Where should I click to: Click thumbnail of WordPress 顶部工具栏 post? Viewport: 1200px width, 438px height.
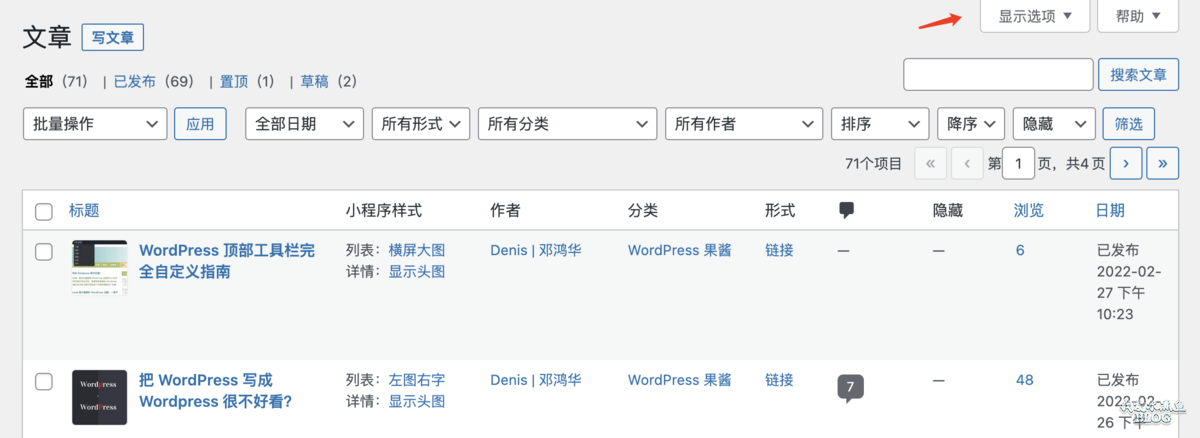tap(99, 267)
